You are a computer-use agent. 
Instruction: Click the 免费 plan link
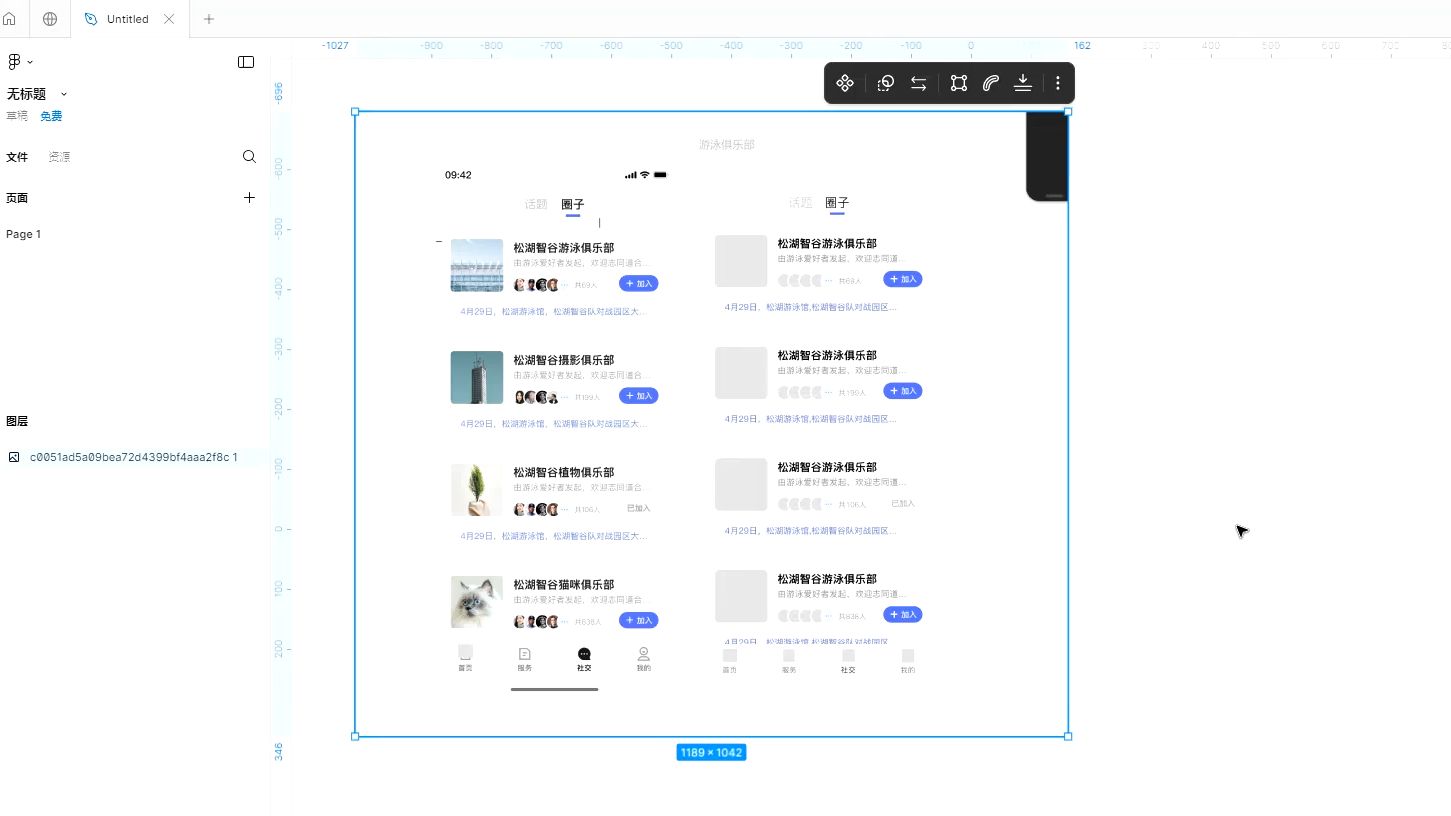click(x=51, y=116)
